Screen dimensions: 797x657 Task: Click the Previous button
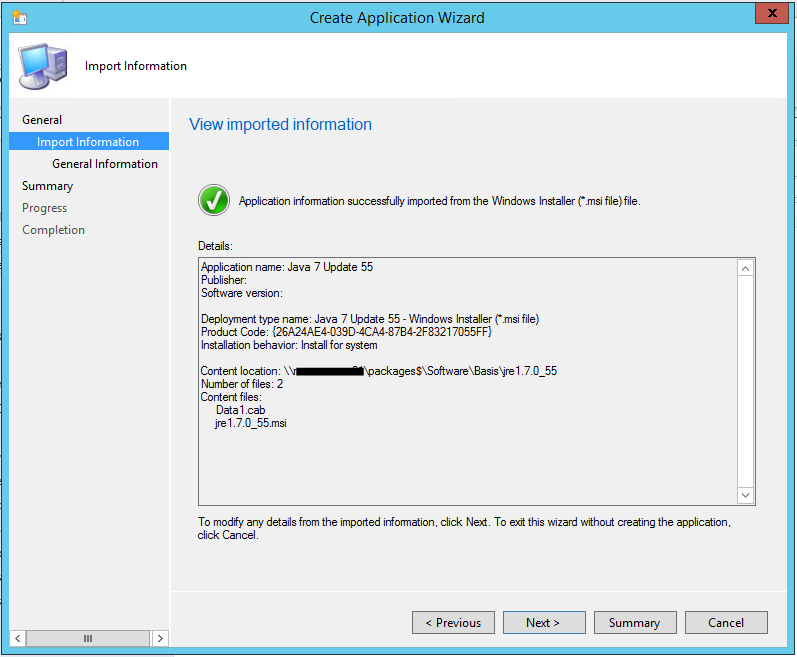click(x=453, y=622)
